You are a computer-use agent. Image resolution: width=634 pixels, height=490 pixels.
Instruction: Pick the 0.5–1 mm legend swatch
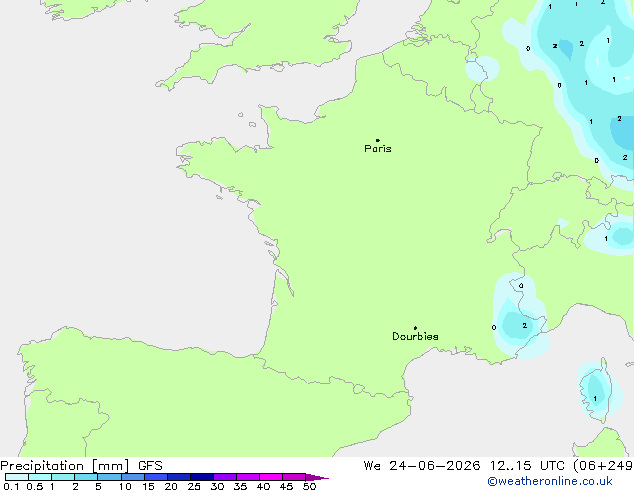coord(40,477)
